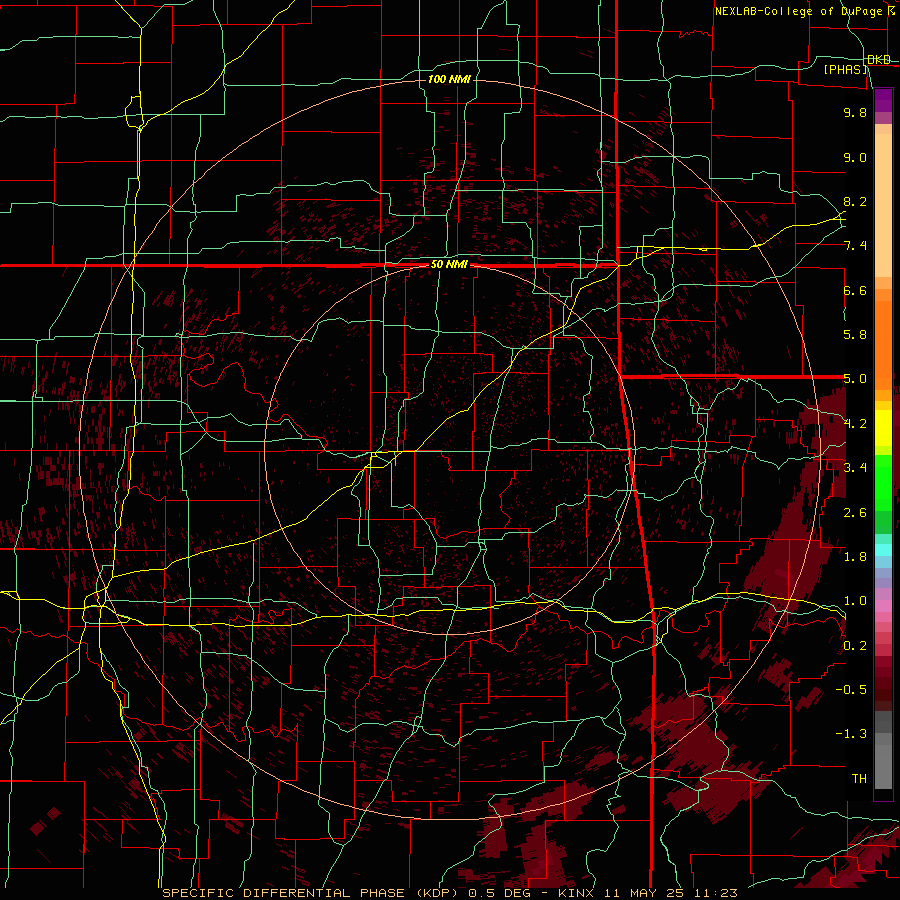Click the 50 NMI range ring label
Screen dimensions: 900x900
pos(449,265)
